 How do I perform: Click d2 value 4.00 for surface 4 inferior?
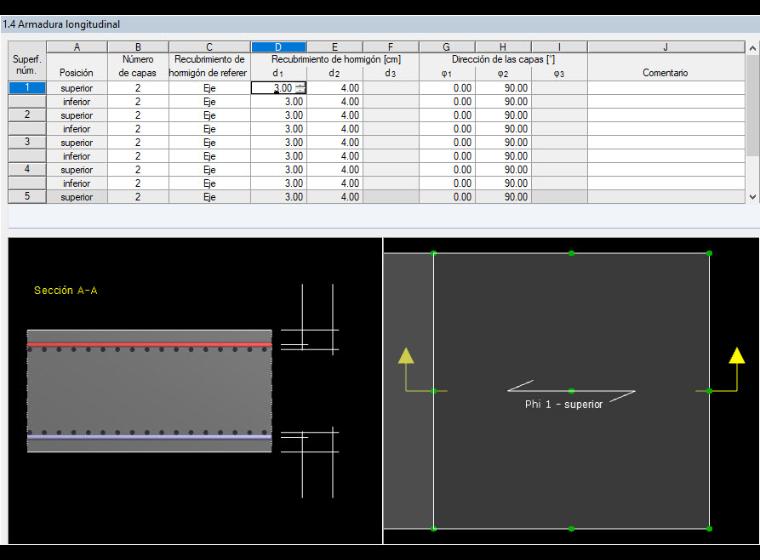[x=334, y=183]
